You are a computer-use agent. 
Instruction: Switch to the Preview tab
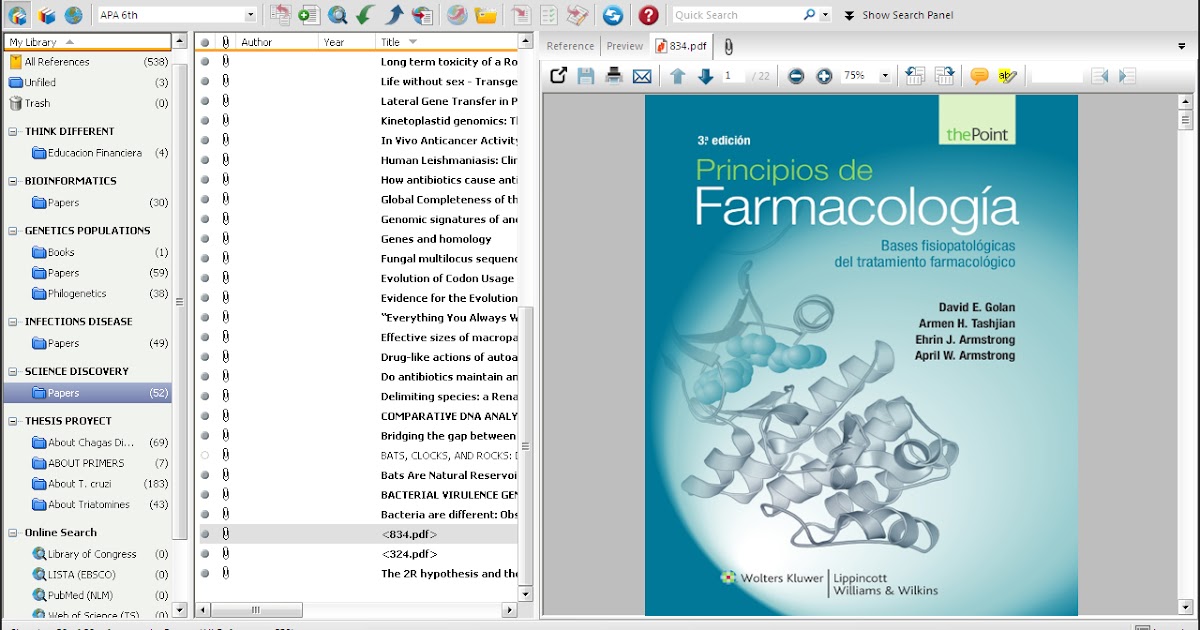[x=625, y=46]
